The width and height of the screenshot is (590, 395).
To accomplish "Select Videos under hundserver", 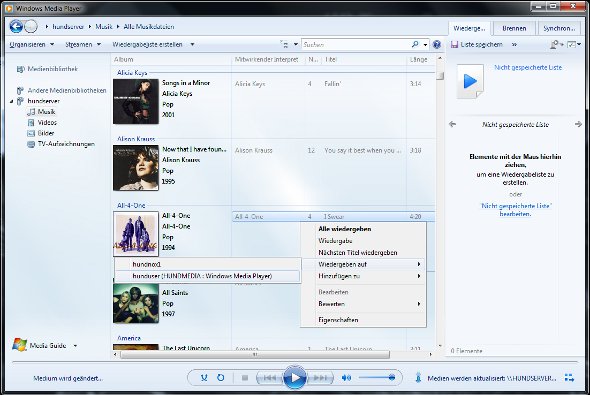I will (47, 122).
